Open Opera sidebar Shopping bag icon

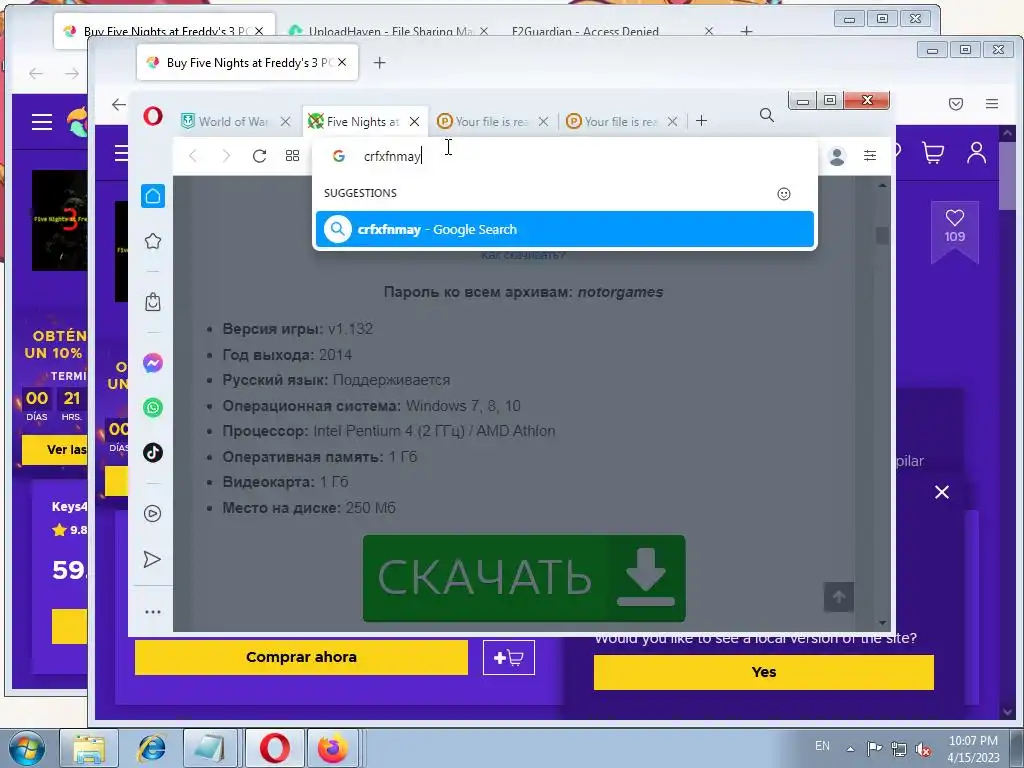point(153,302)
